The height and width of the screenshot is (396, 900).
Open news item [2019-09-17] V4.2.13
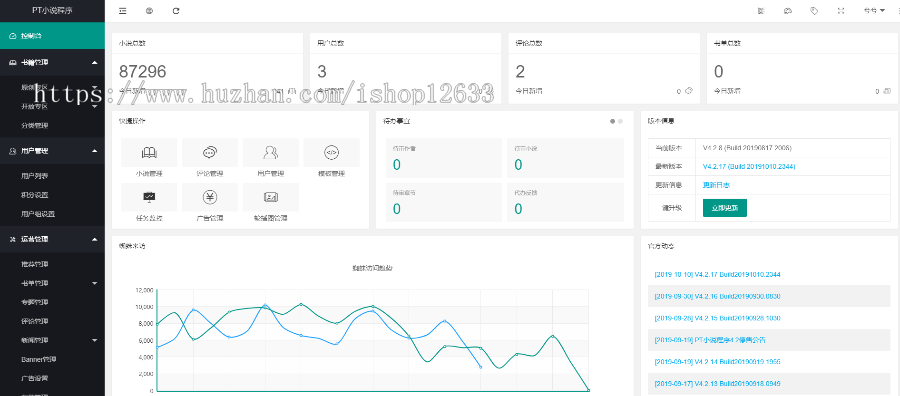(x=717, y=383)
